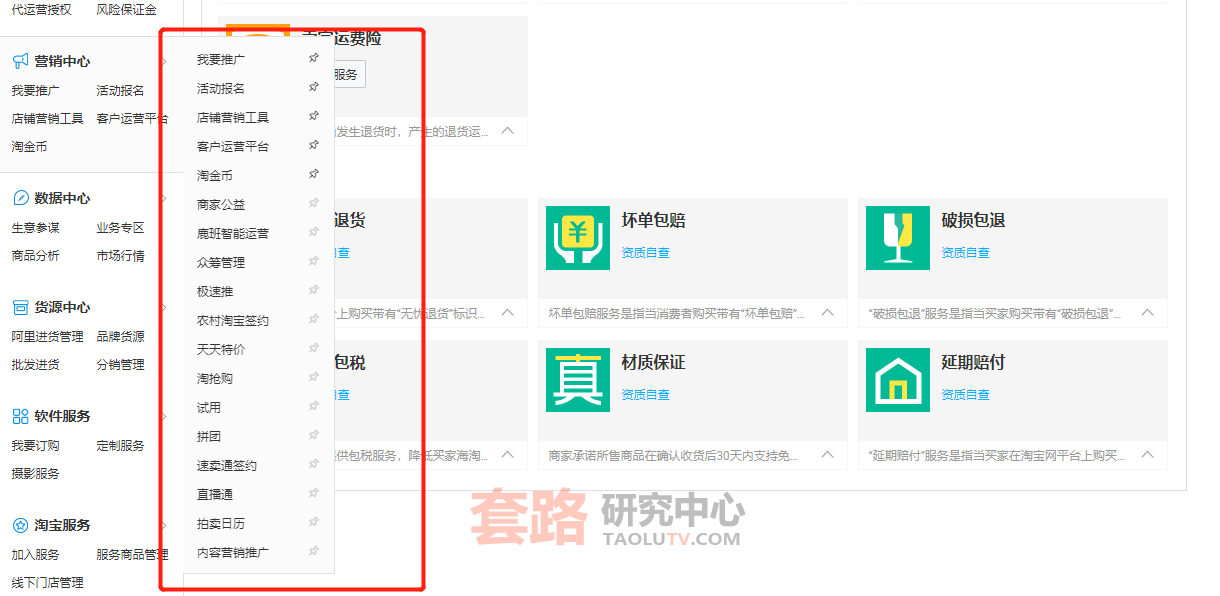Click the 货源中心 box icon
This screenshot has height=596, width=1220.
point(20,307)
